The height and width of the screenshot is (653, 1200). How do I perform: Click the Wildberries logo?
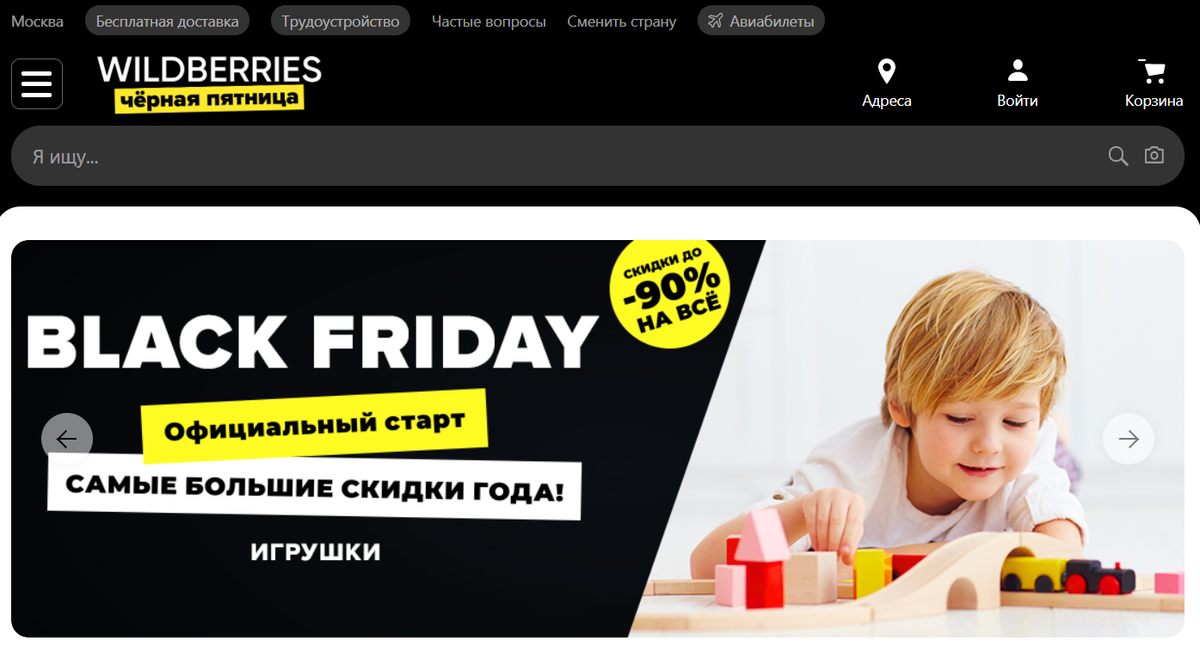coord(209,83)
